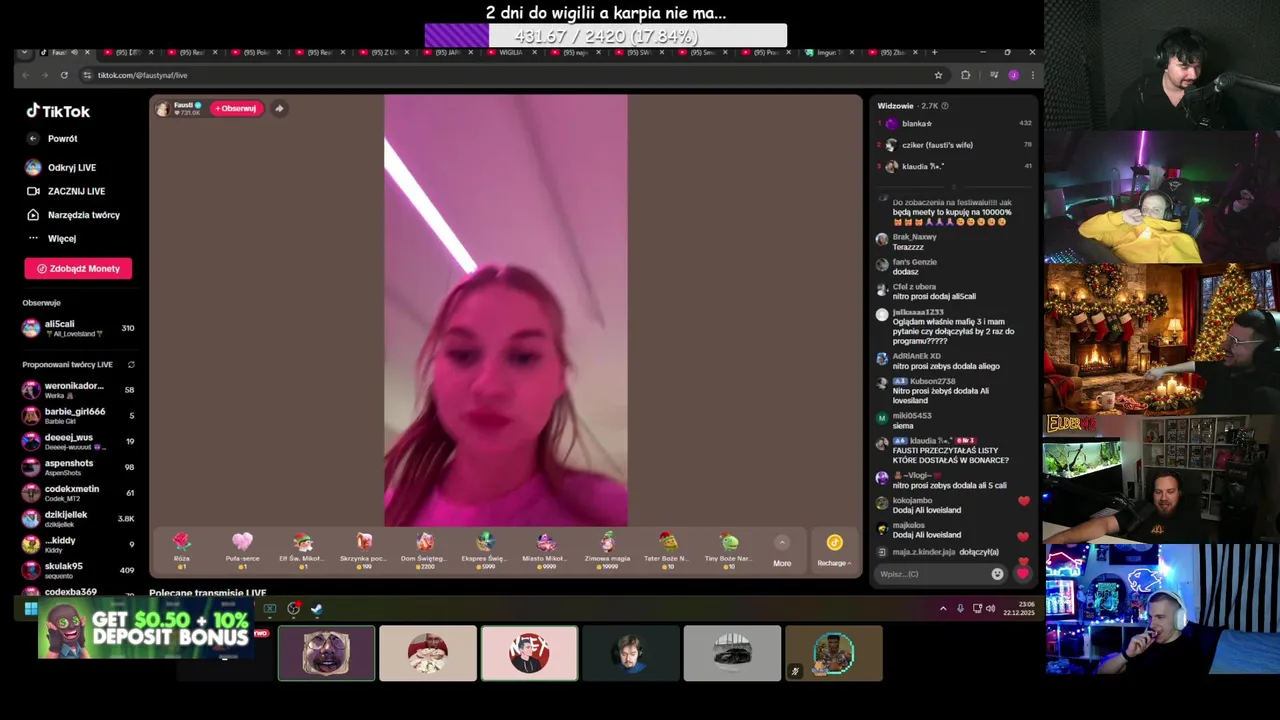The height and width of the screenshot is (720, 1280).
Task: Bookmark the page with the star icon
Action: tap(938, 75)
